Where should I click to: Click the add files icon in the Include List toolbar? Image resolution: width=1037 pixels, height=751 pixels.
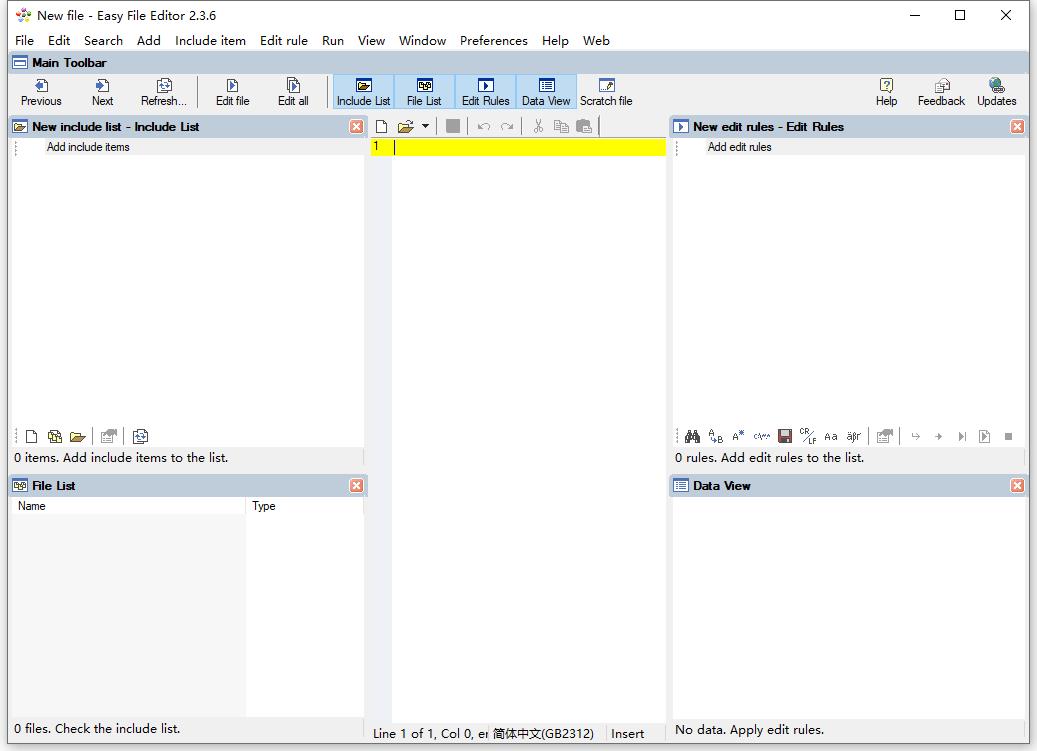55,436
